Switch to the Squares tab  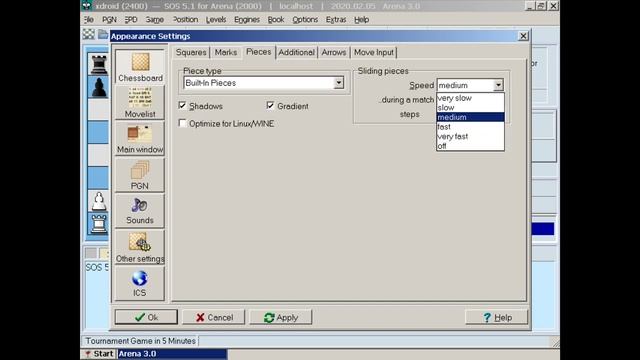coord(191,52)
